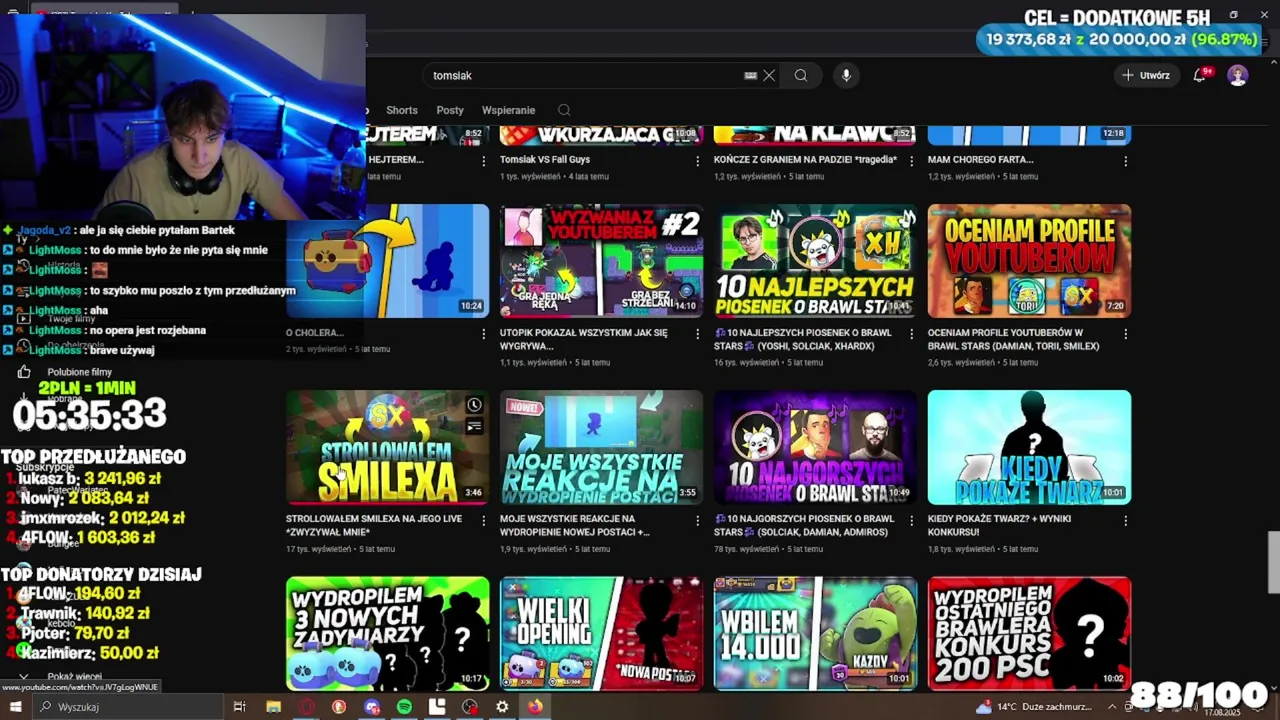This screenshot has height=720, width=1280.
Task: Switch to the Posty channel tab
Action: pos(450,110)
